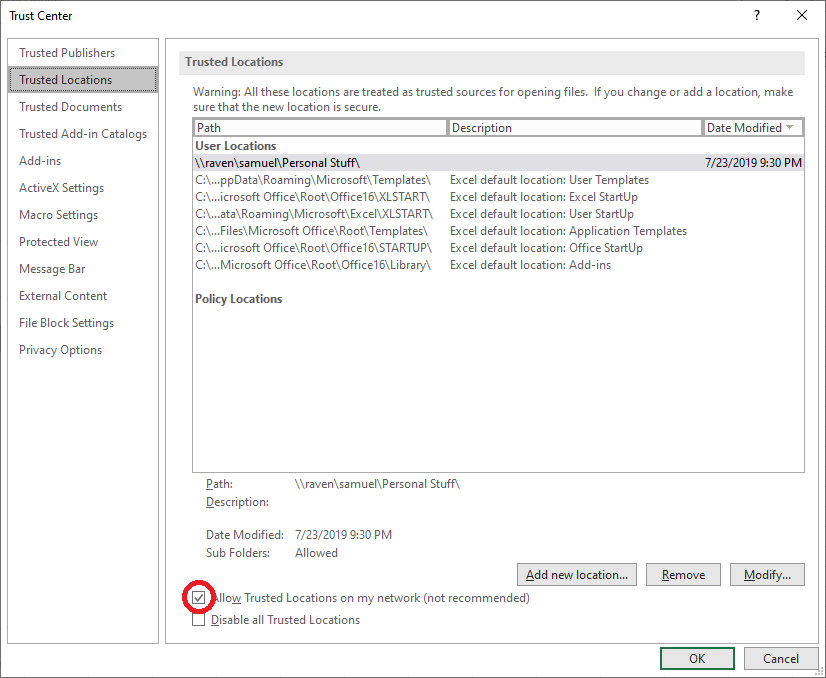
Task: Open Trusted Add-in Catalogs
Action: coord(83,134)
